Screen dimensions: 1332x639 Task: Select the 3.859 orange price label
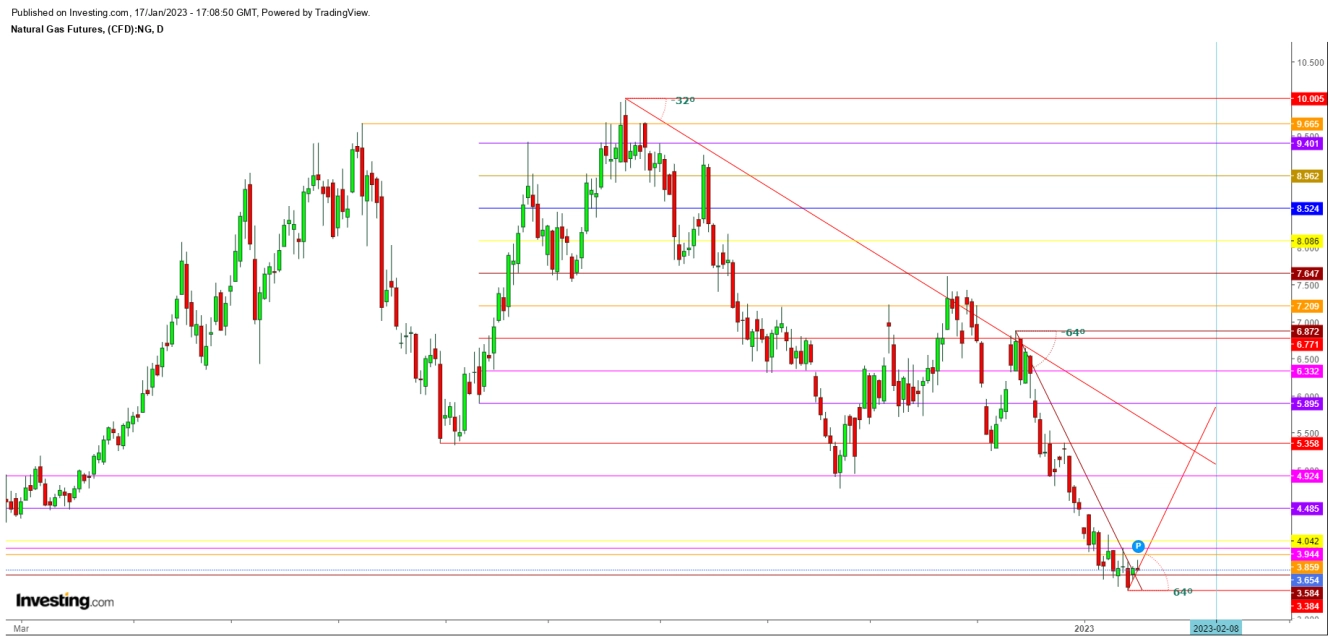click(1309, 567)
